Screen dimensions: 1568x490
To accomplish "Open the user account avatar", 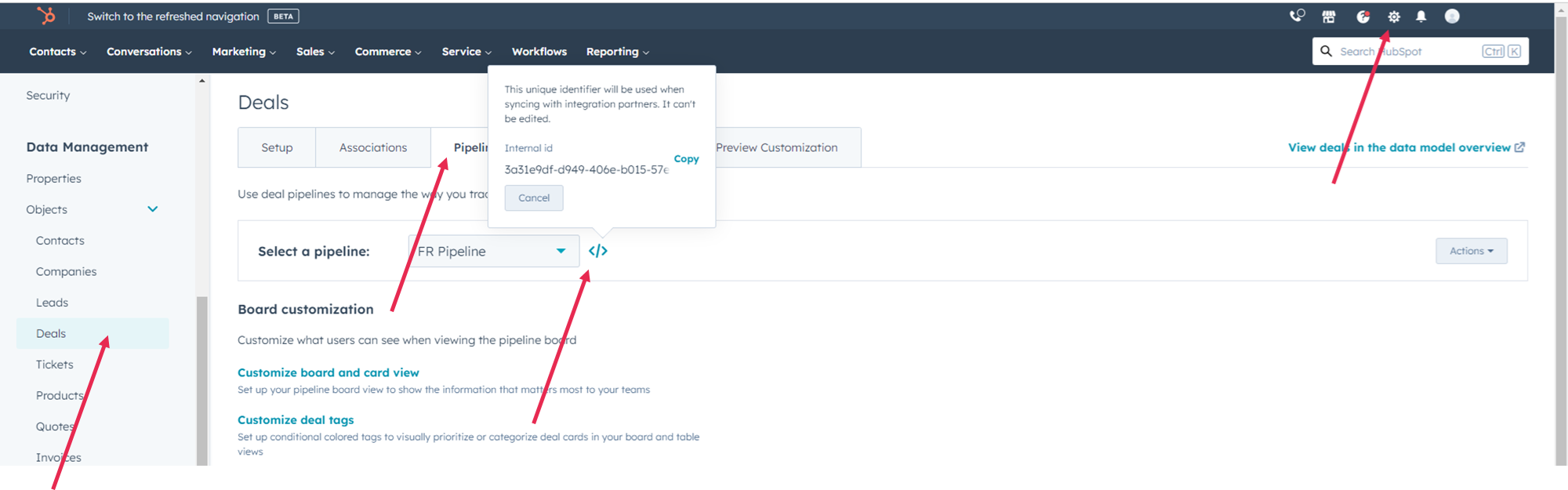I will click(1452, 16).
